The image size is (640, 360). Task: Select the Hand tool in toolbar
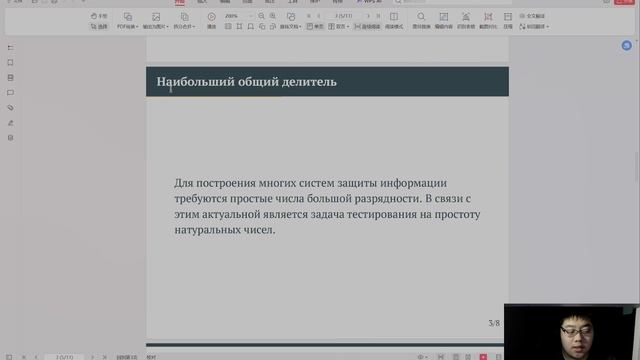tap(99, 16)
